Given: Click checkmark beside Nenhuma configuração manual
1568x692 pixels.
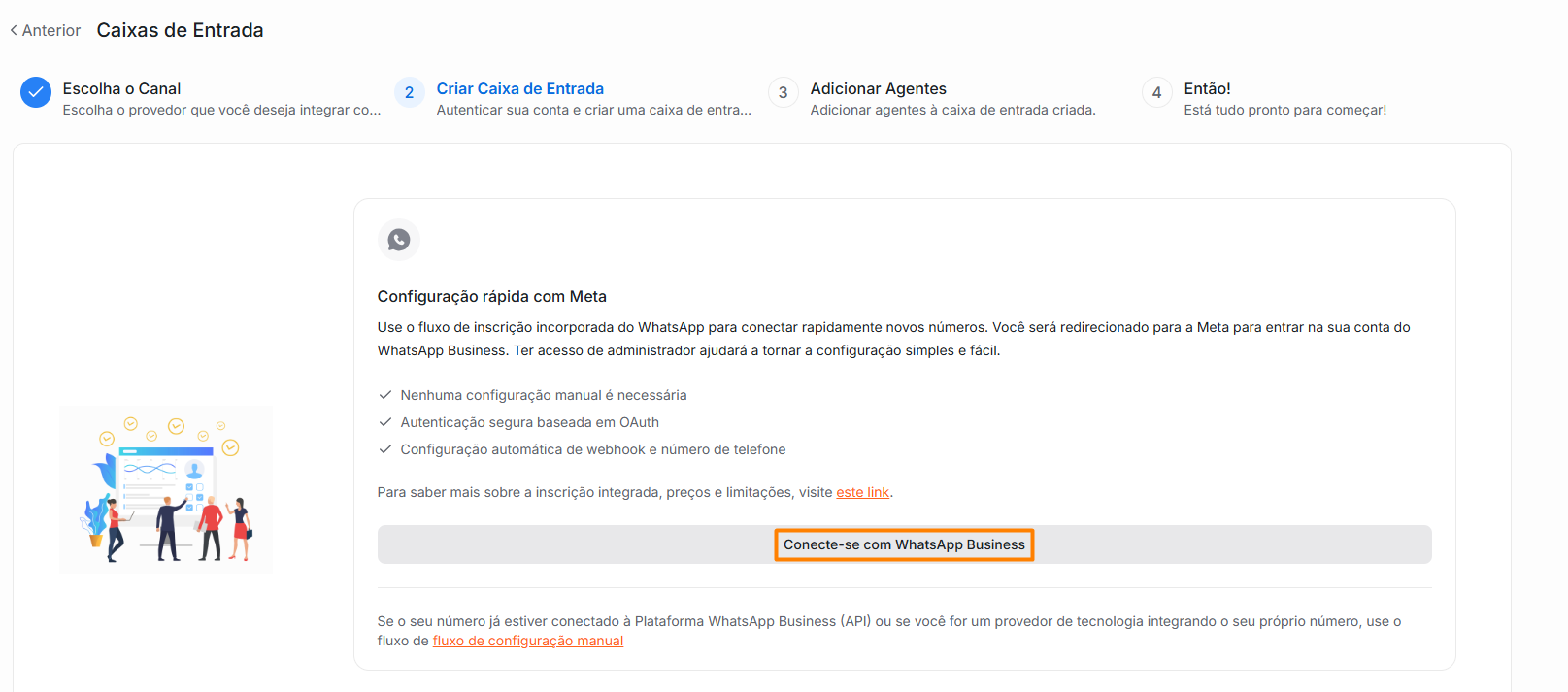Looking at the screenshot, I should click(x=385, y=395).
